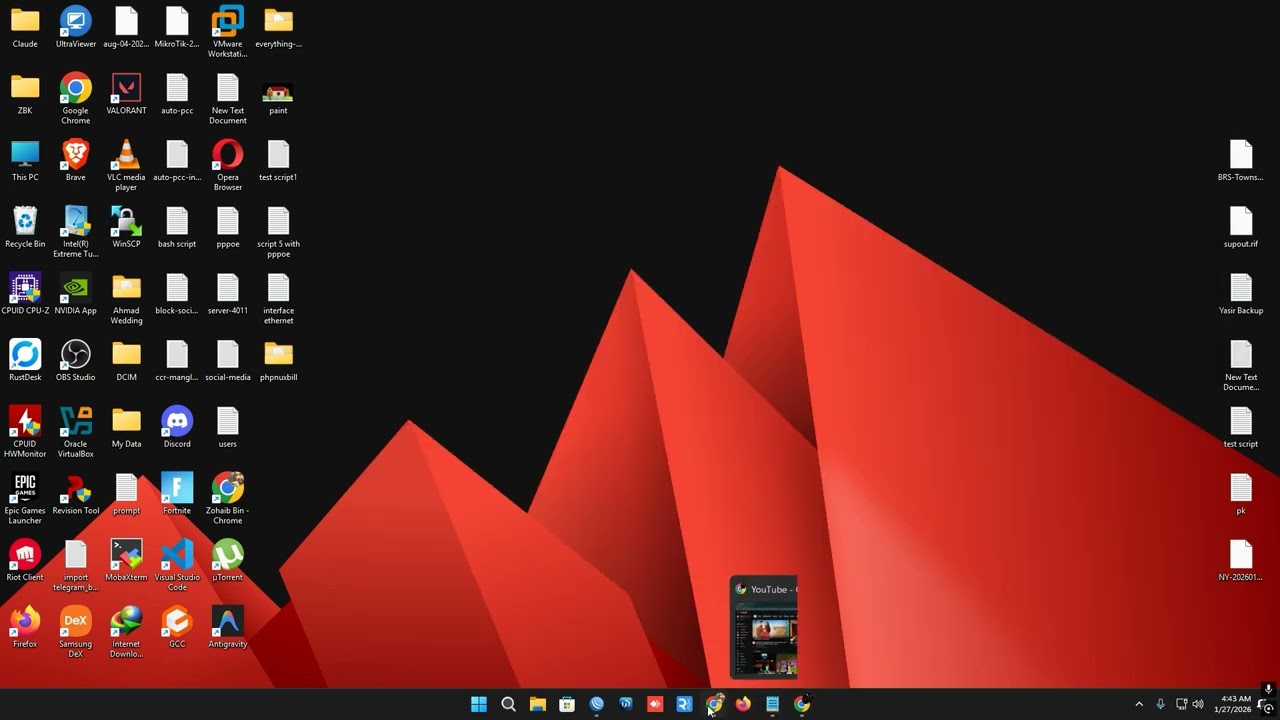Screen dimensions: 1280x720
Task: Open the Windows Start menu
Action: click(479, 704)
